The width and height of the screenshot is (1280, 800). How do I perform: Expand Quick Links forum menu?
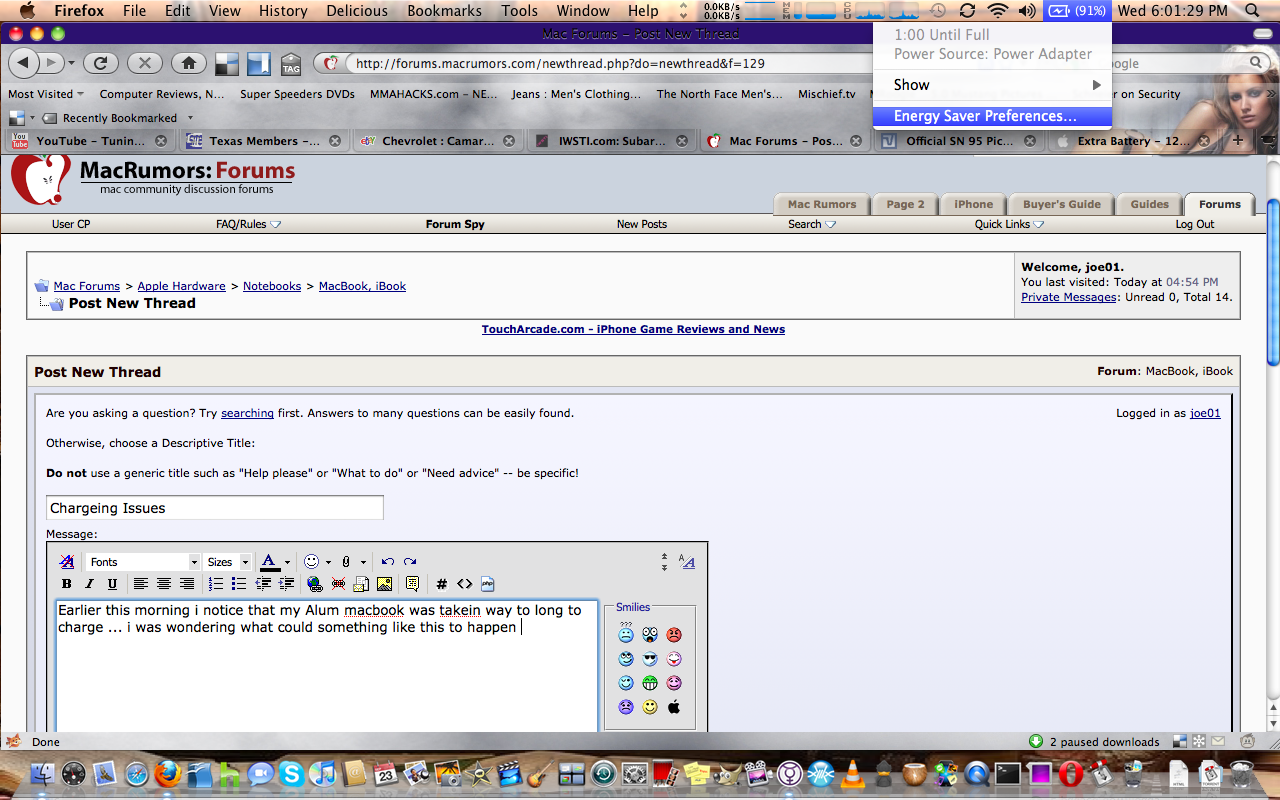[x=1010, y=224]
